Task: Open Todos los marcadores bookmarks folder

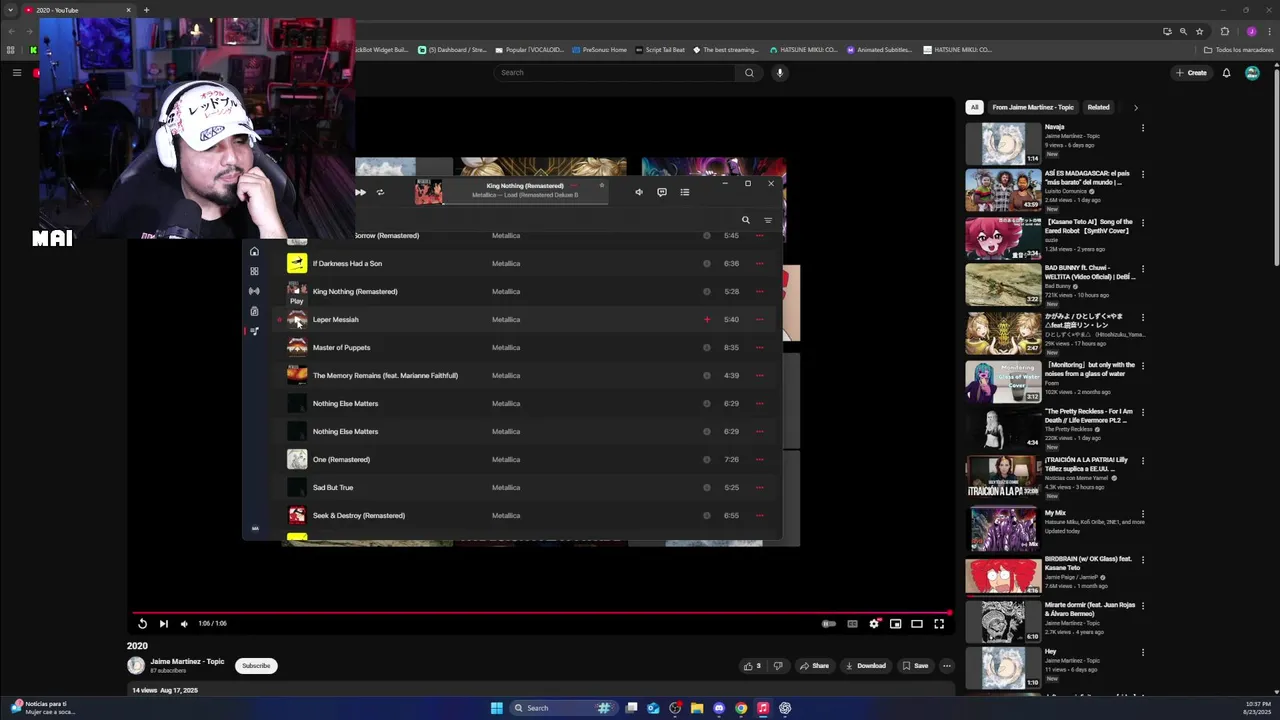Action: tap(1238, 50)
